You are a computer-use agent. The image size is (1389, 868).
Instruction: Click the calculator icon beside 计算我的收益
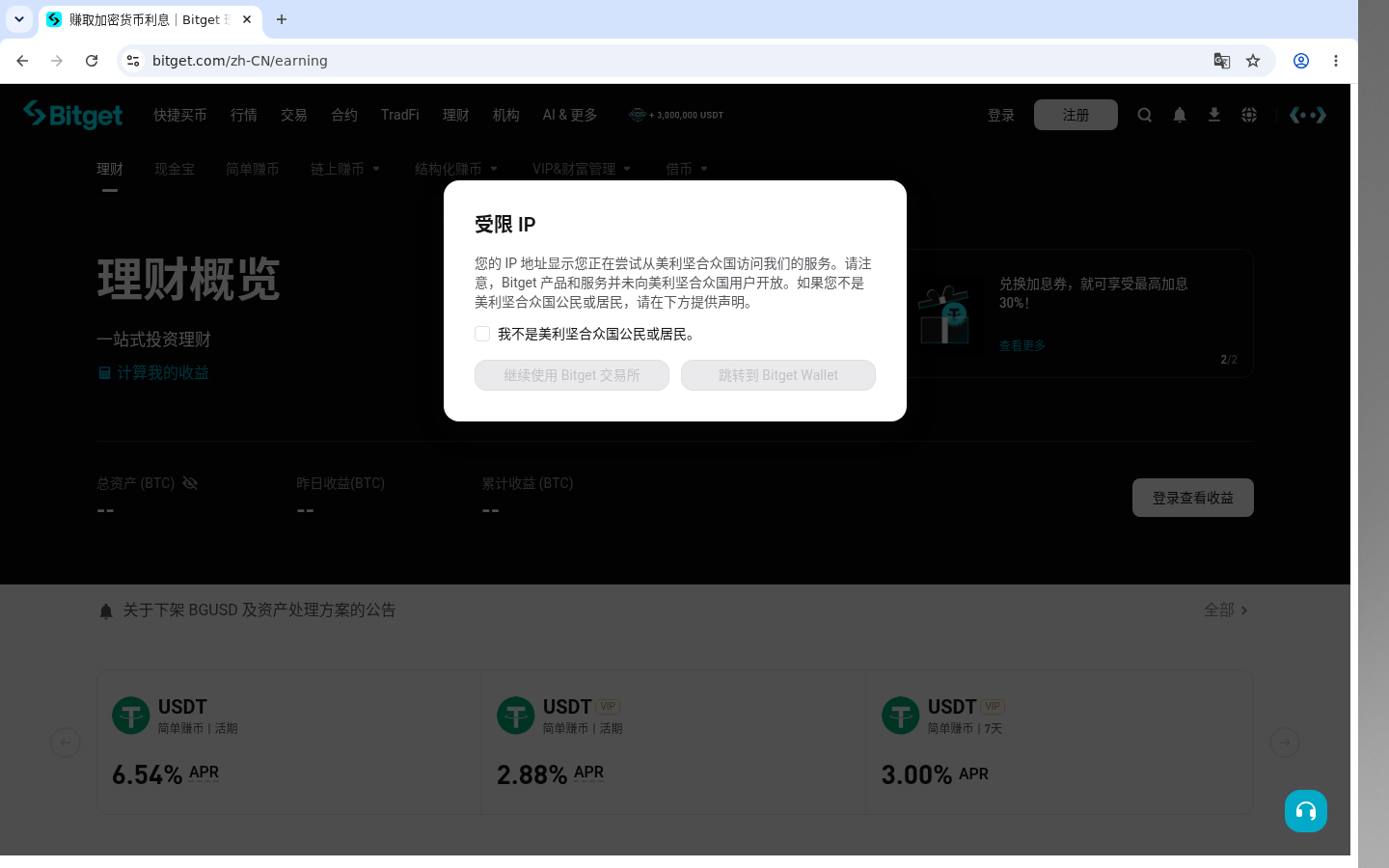[x=104, y=373]
